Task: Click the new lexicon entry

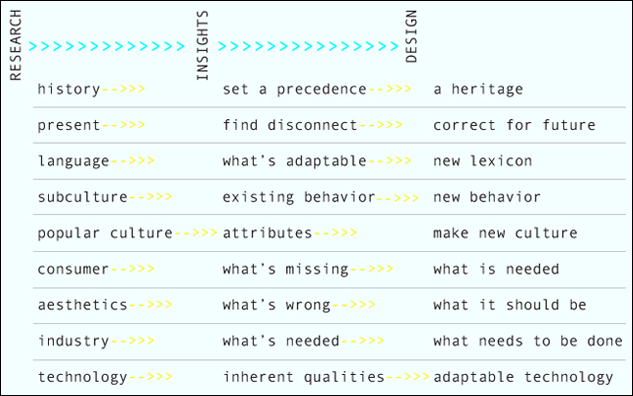Action: [482, 161]
